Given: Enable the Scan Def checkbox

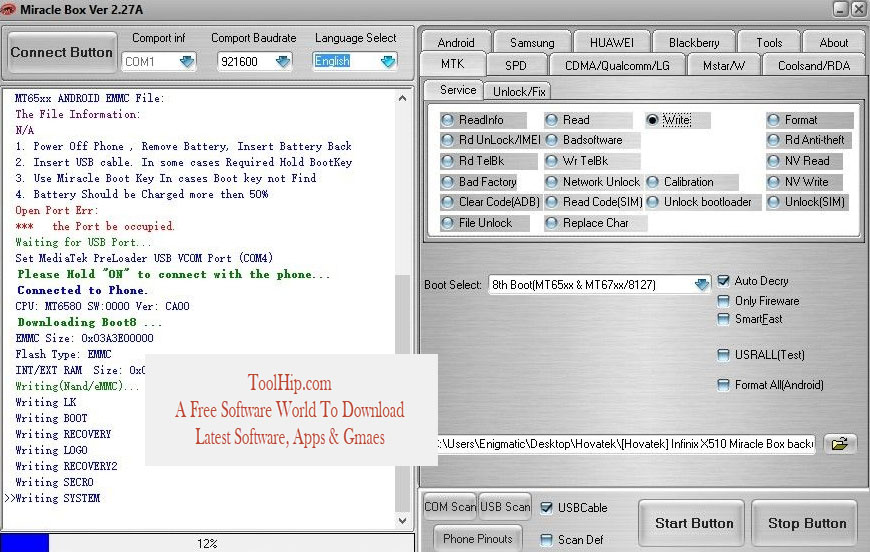Looking at the screenshot, I should tap(547, 540).
